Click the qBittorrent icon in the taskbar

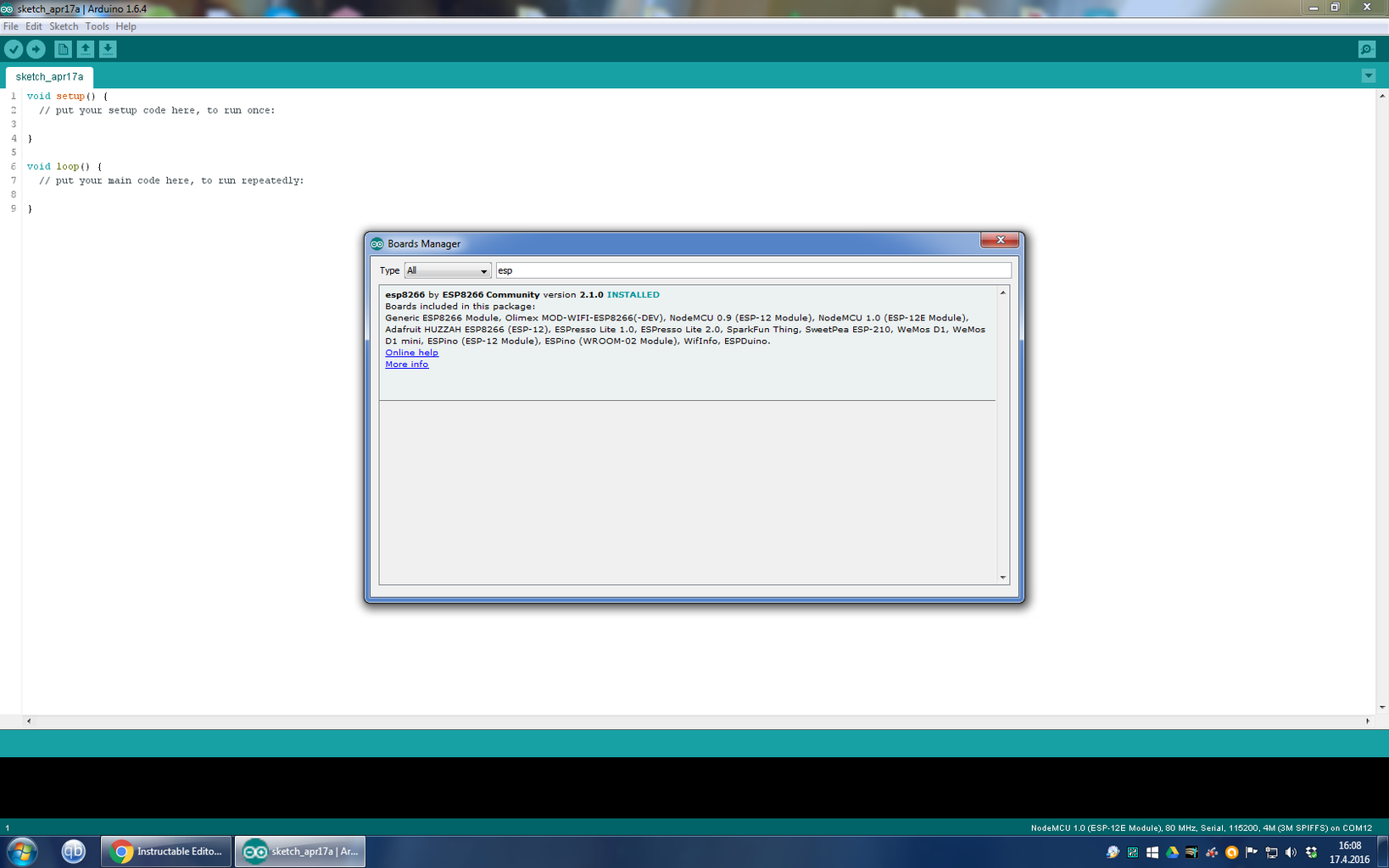[74, 851]
